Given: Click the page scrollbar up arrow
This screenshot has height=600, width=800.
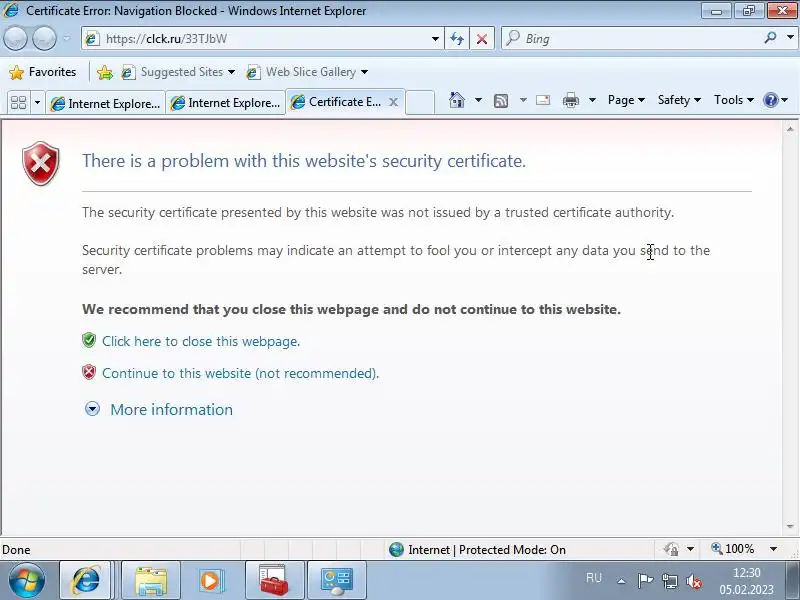Looking at the screenshot, I should pos(790,129).
